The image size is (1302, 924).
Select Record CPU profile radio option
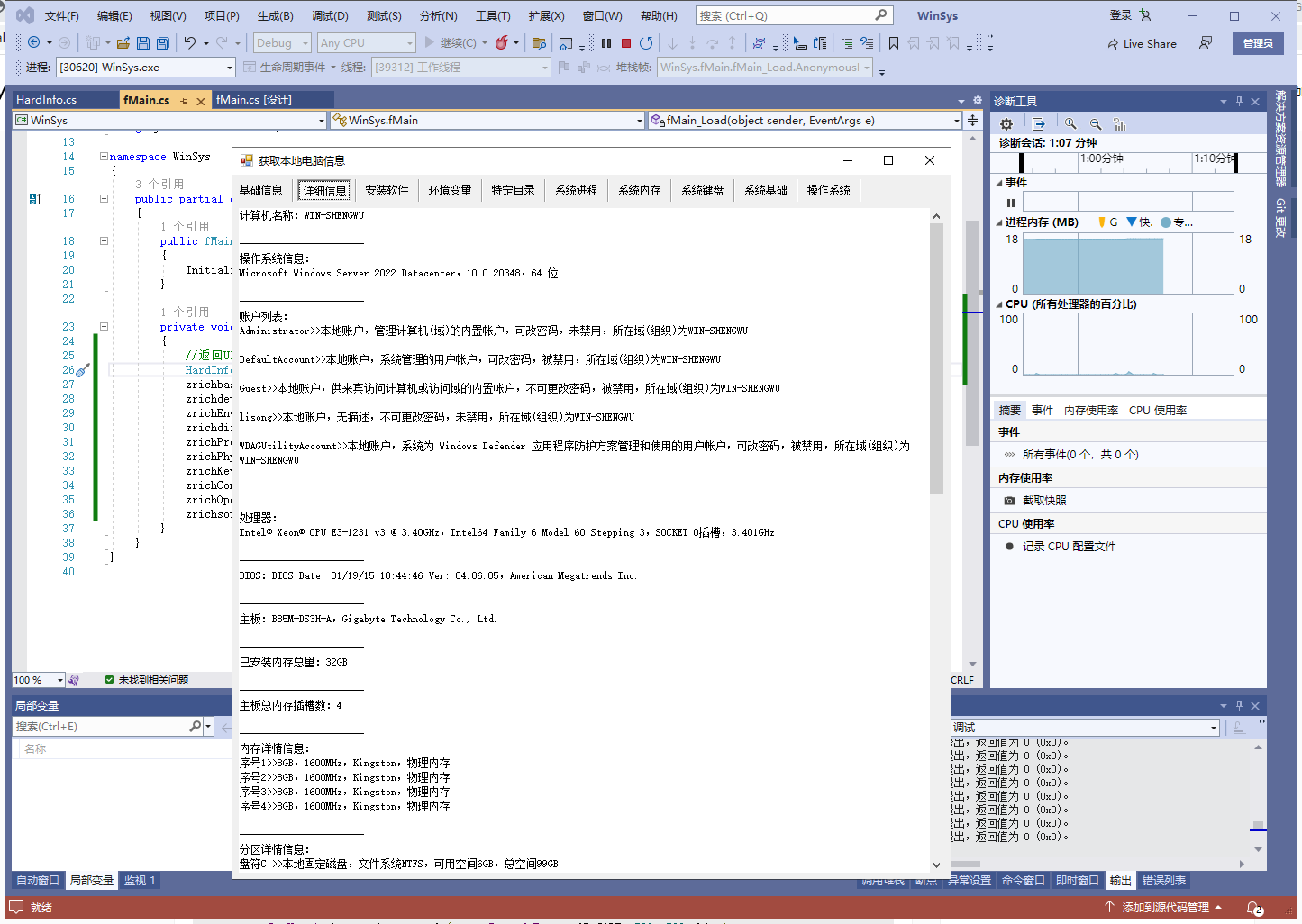click(x=1009, y=547)
